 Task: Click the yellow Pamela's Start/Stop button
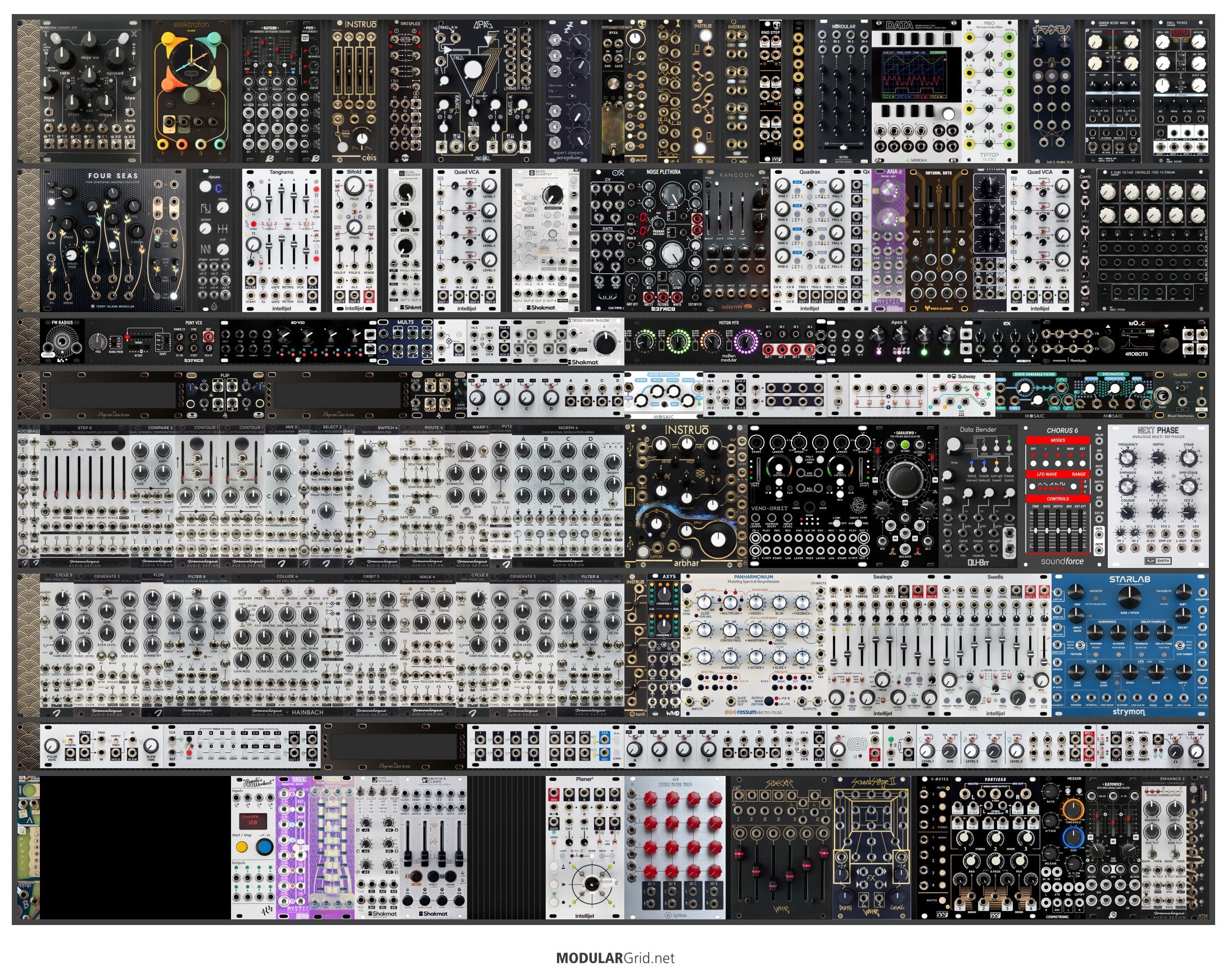pyautogui.click(x=242, y=847)
